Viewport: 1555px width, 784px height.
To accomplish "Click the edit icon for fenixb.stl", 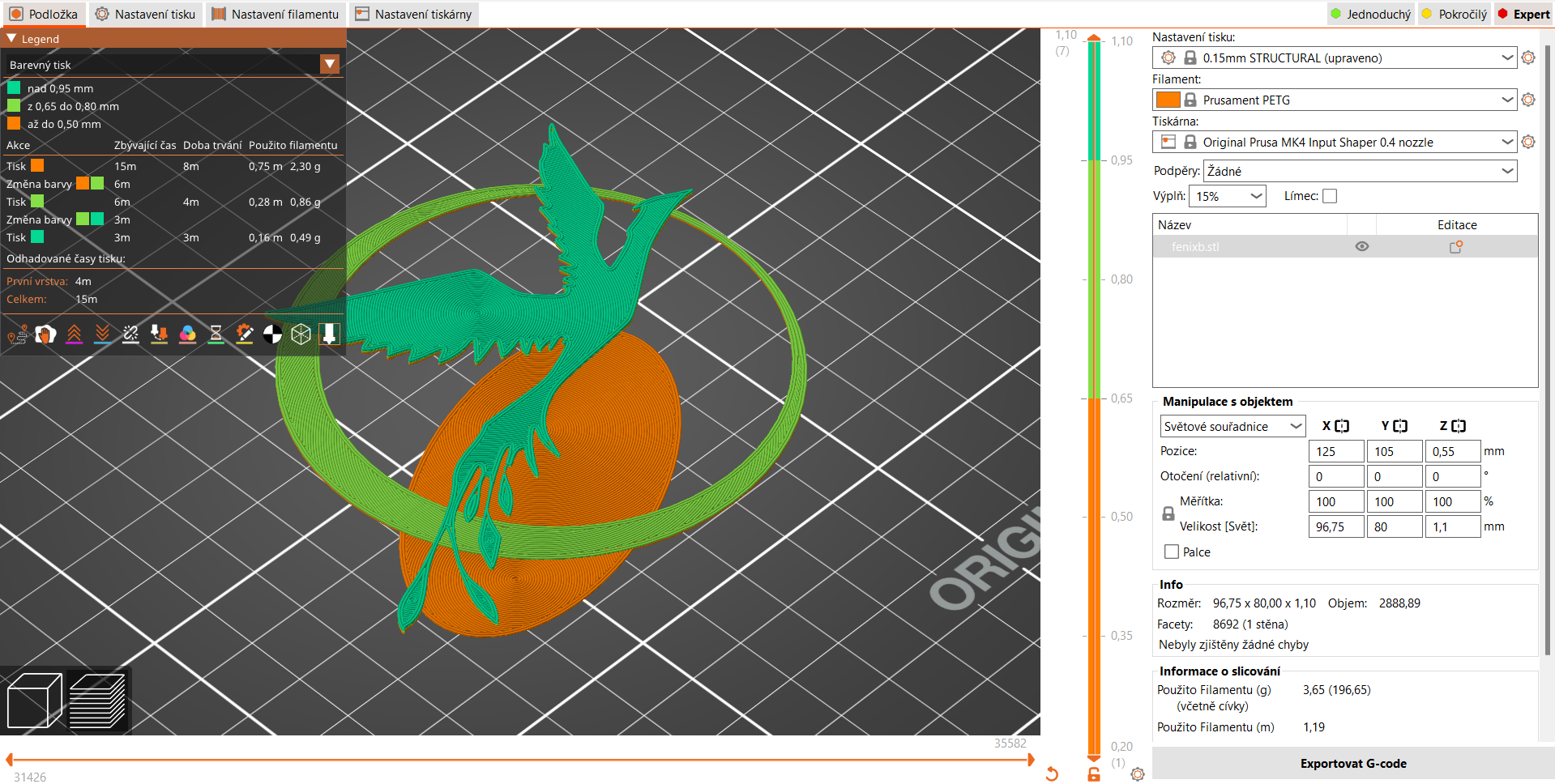I will coord(1456,247).
